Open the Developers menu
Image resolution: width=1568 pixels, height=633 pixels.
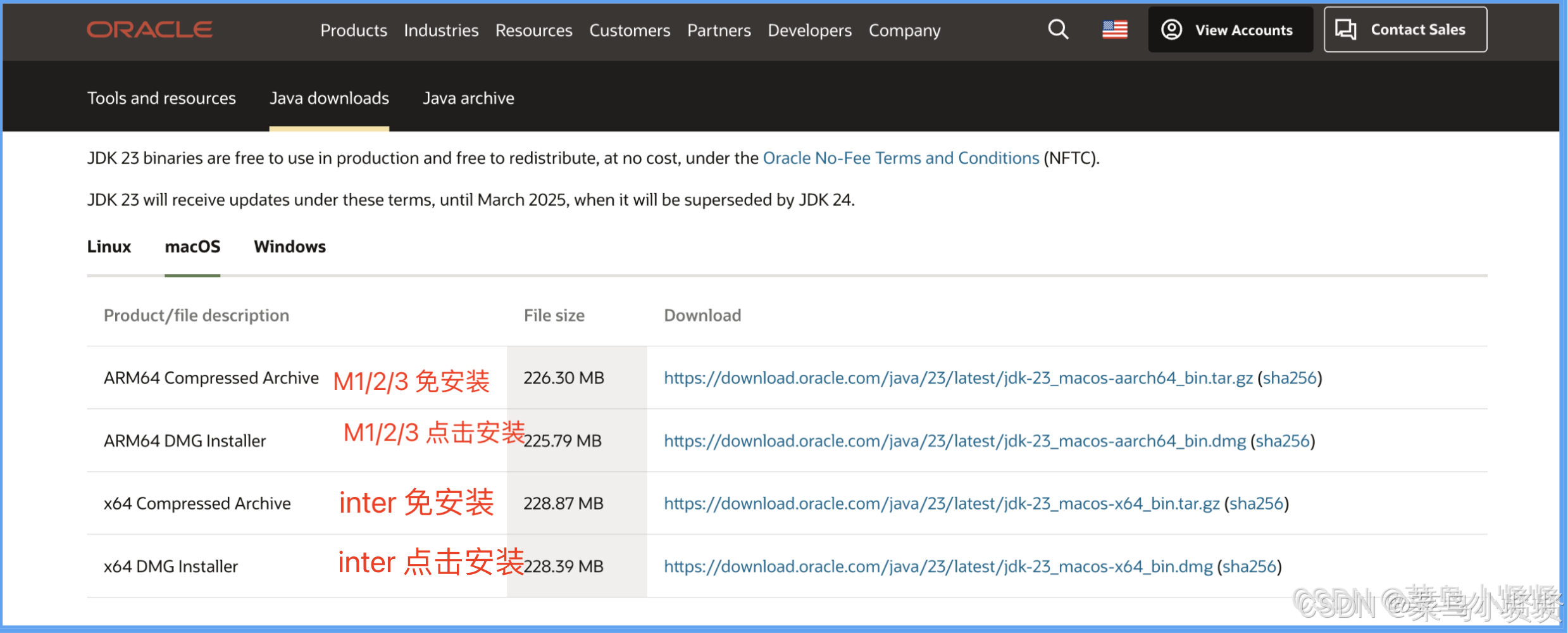coord(809,30)
